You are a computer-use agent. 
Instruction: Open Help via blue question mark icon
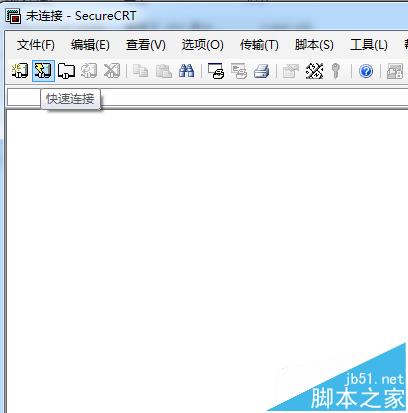point(366,71)
